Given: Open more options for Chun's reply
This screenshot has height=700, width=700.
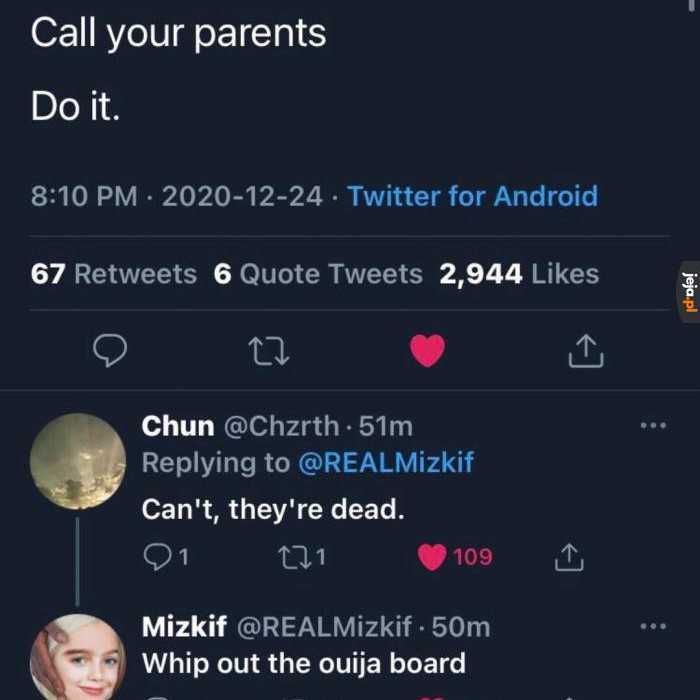Looking at the screenshot, I should tap(652, 426).
